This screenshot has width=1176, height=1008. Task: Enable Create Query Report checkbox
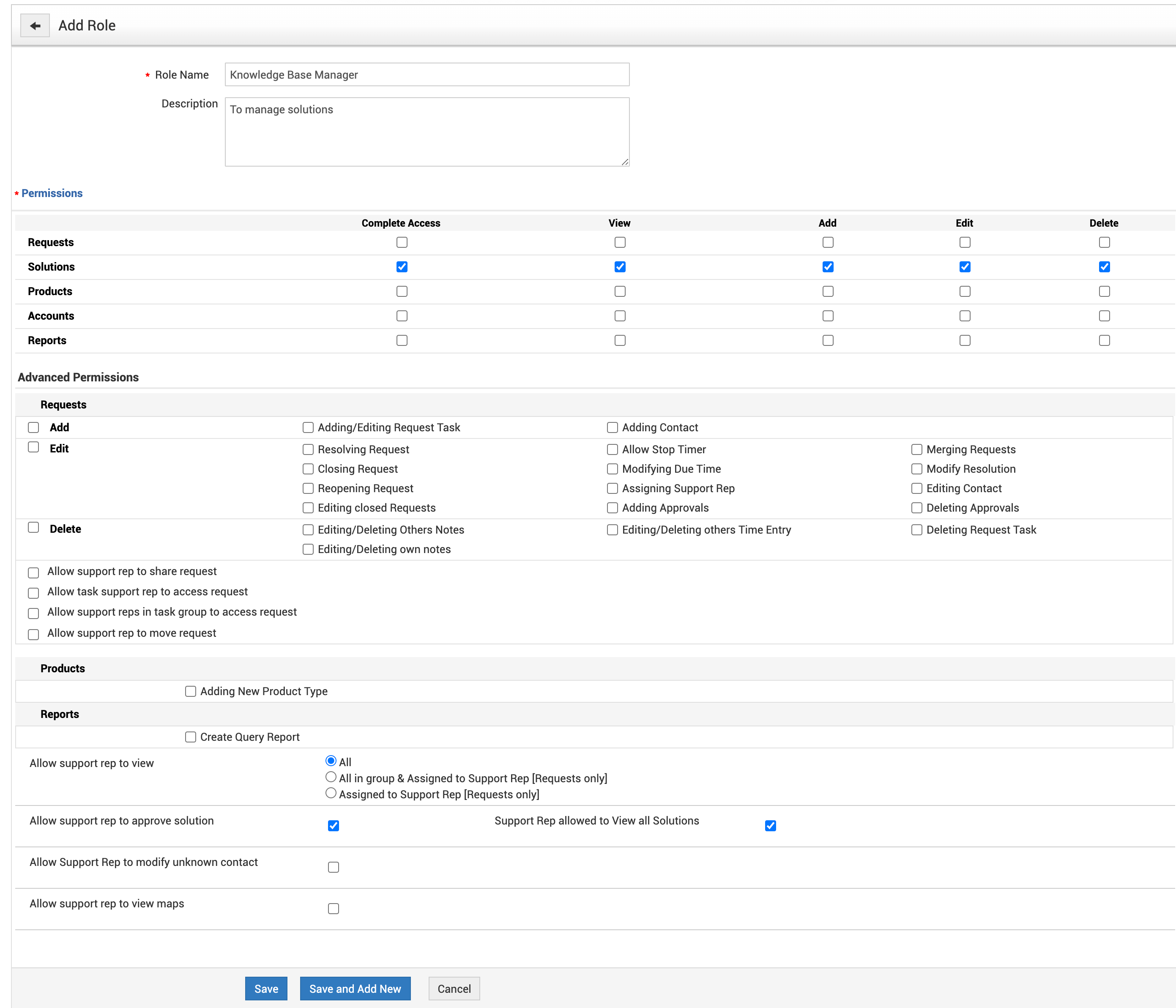pyautogui.click(x=191, y=737)
